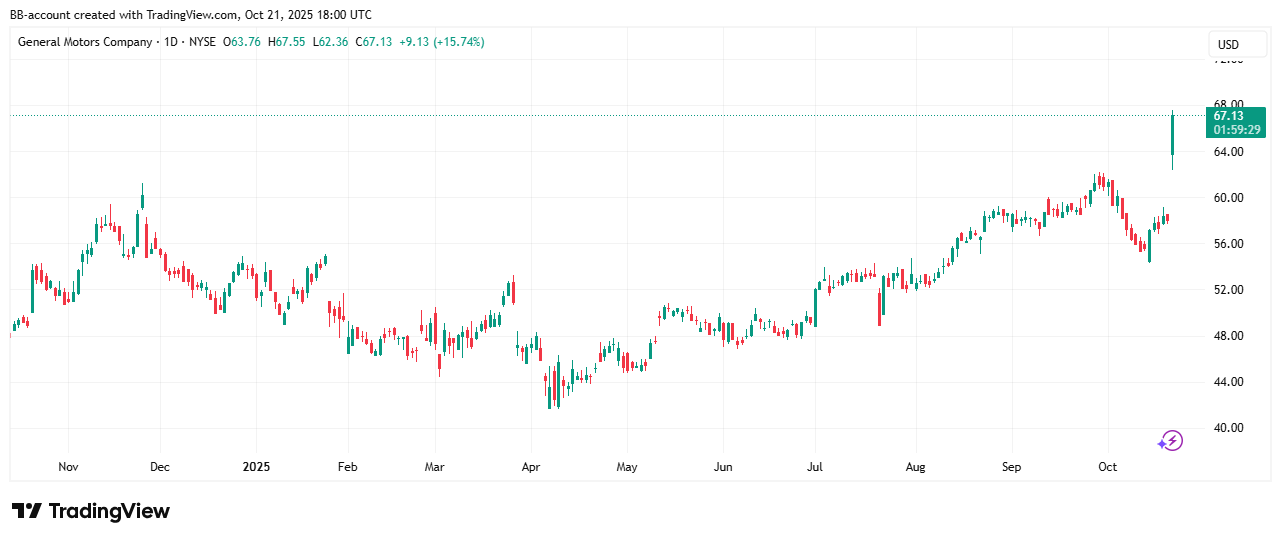This screenshot has width=1281, height=541.
Task: Click the General Motors Company symbol title
Action: (85, 42)
